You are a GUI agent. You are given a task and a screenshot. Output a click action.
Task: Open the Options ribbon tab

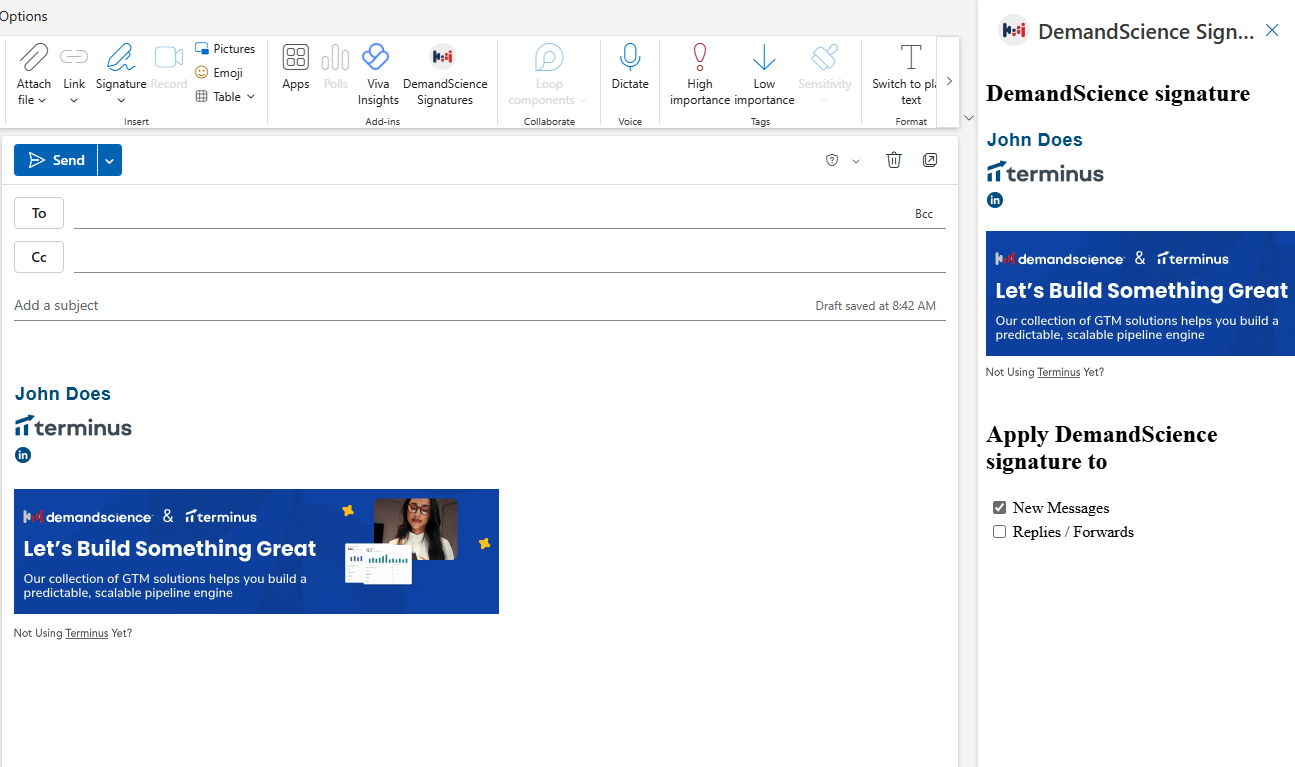23,16
